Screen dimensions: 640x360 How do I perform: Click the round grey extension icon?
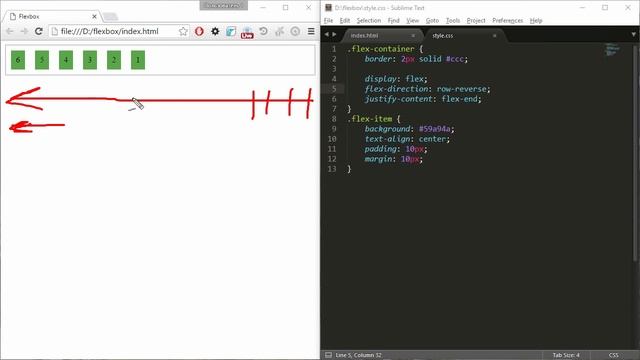coord(295,31)
